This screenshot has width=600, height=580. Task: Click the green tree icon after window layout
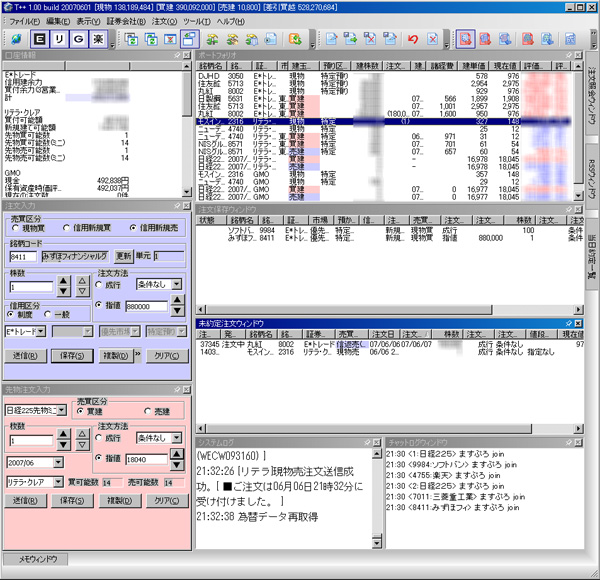tap(212, 39)
